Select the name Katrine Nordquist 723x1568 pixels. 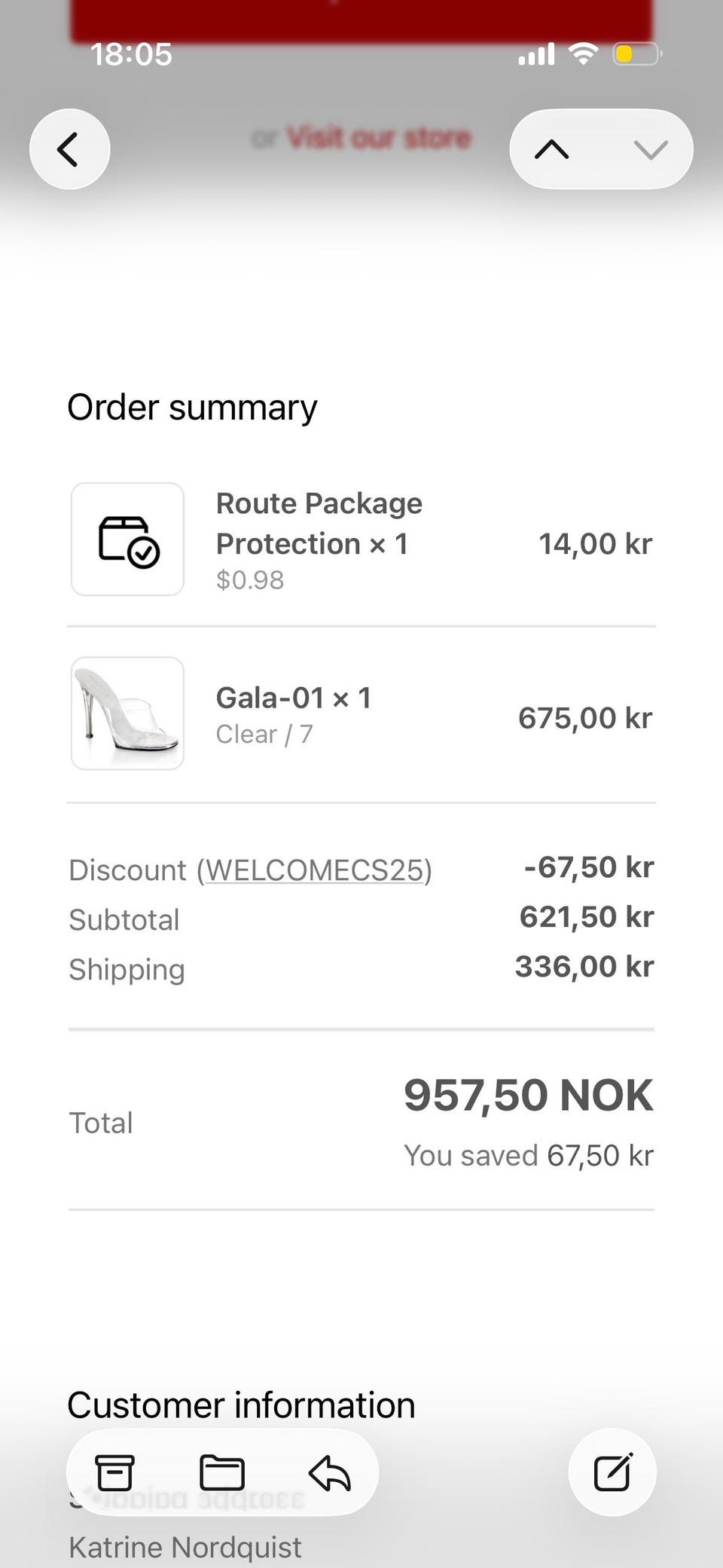185,1547
